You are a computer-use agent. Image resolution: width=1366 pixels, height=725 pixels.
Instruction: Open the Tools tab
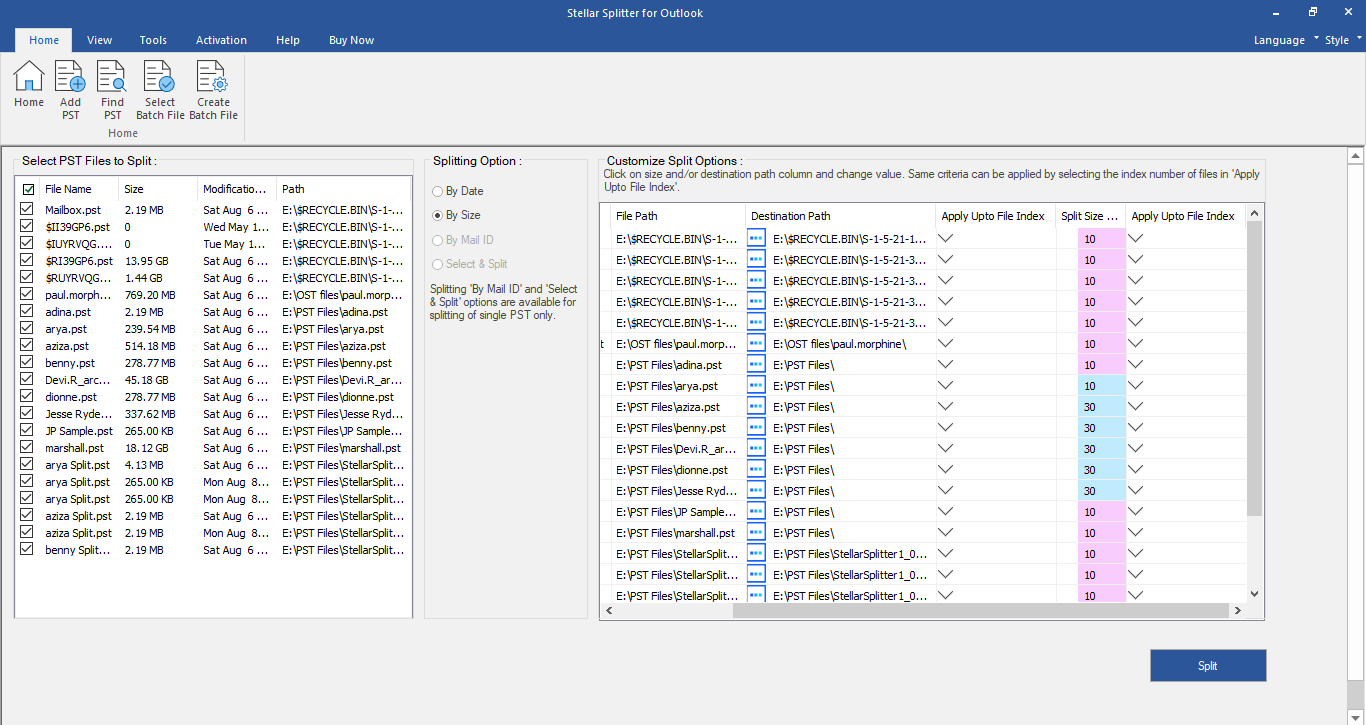[153, 40]
